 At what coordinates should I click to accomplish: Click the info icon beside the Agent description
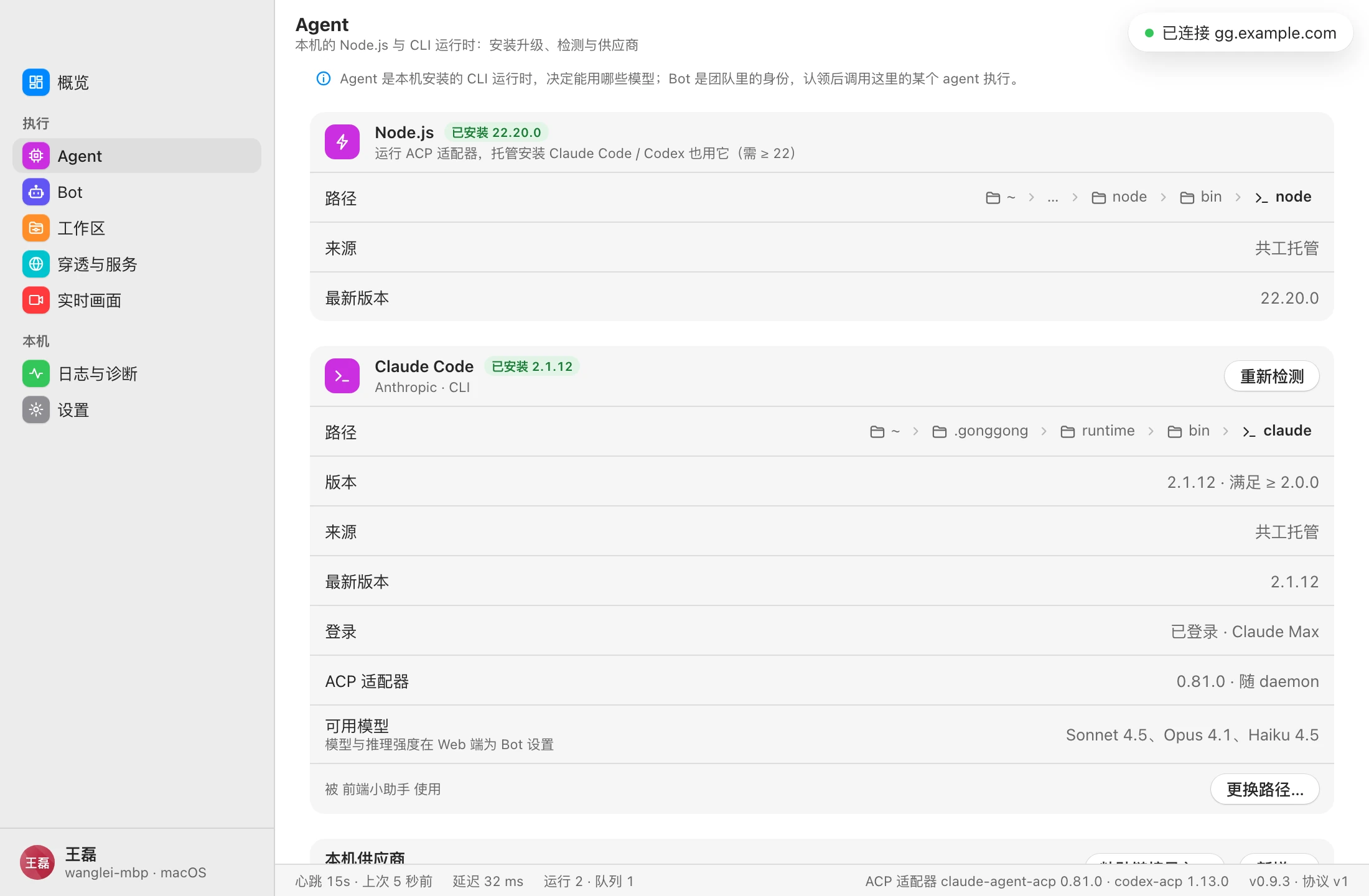click(x=324, y=78)
